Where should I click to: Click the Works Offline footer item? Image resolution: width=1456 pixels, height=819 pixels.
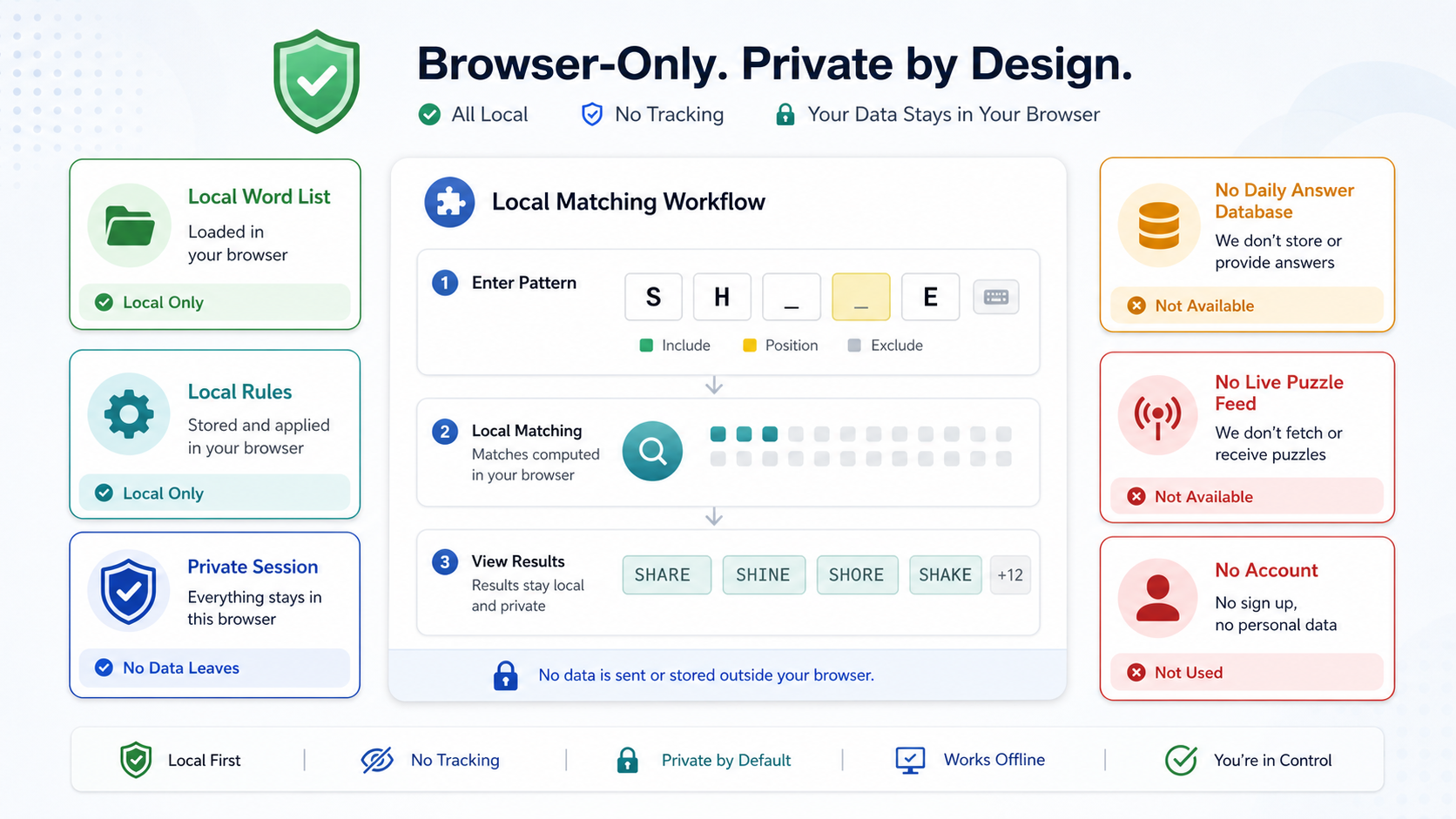pos(970,760)
